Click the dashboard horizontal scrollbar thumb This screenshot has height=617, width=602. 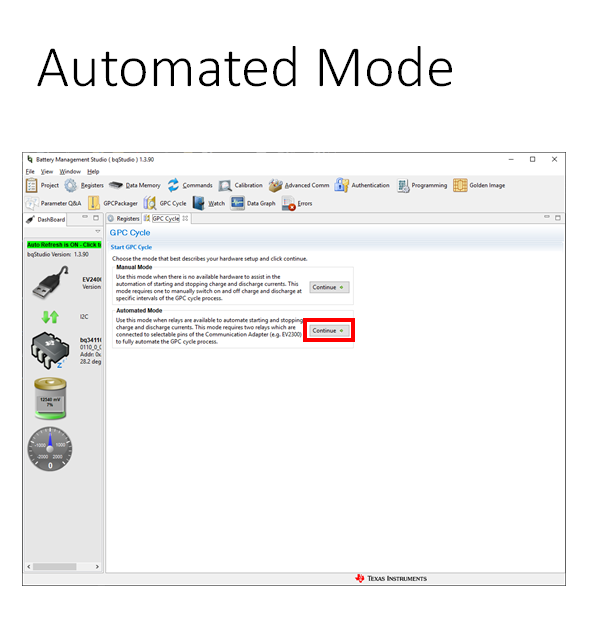coord(54,567)
